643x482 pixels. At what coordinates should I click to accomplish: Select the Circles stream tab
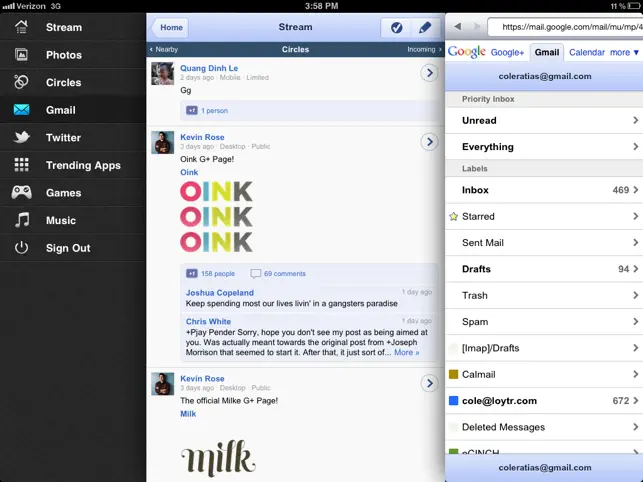[x=295, y=49]
